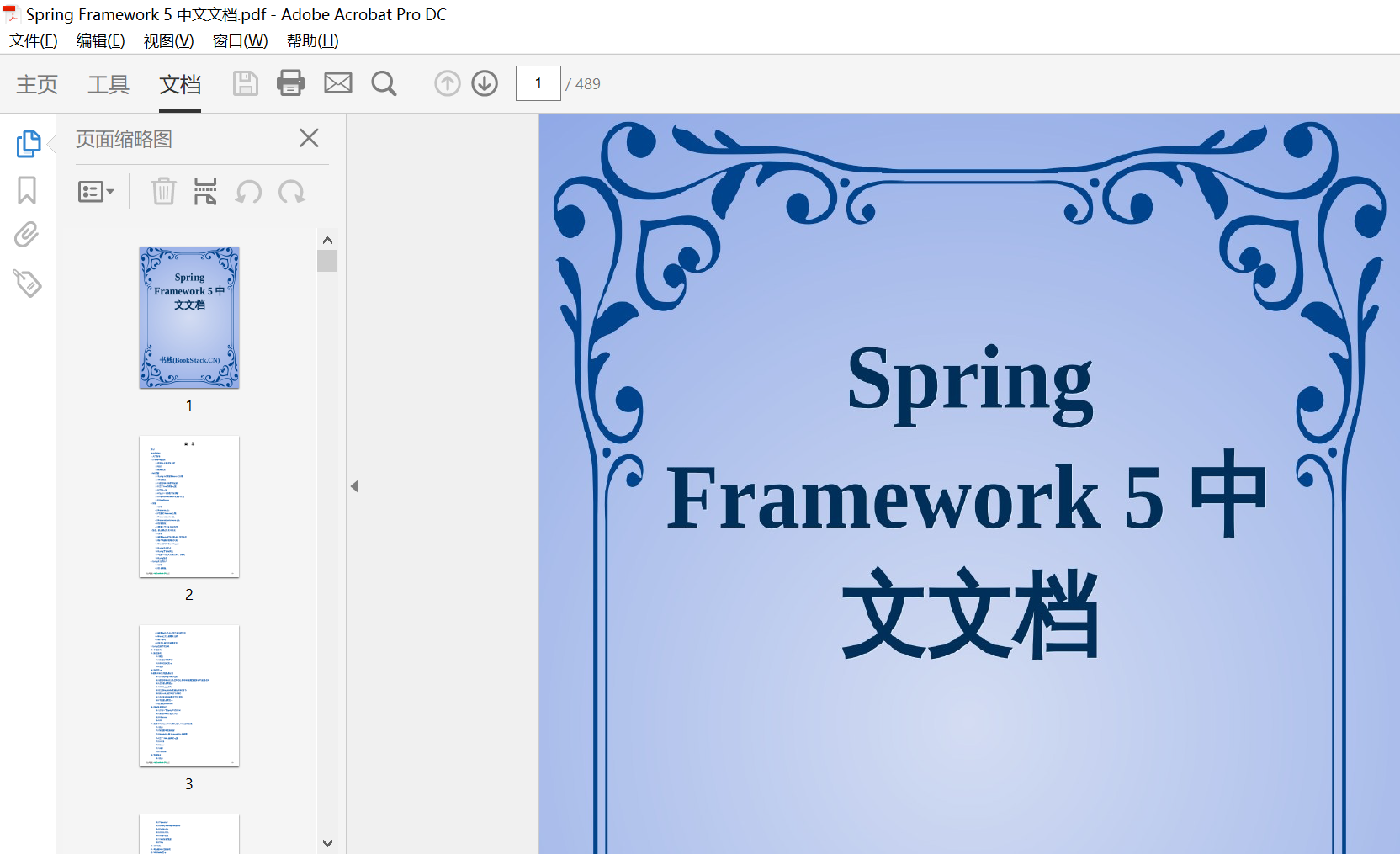The image size is (1400, 854).
Task: Click the 页面缩略图 panel title
Action: (x=124, y=139)
